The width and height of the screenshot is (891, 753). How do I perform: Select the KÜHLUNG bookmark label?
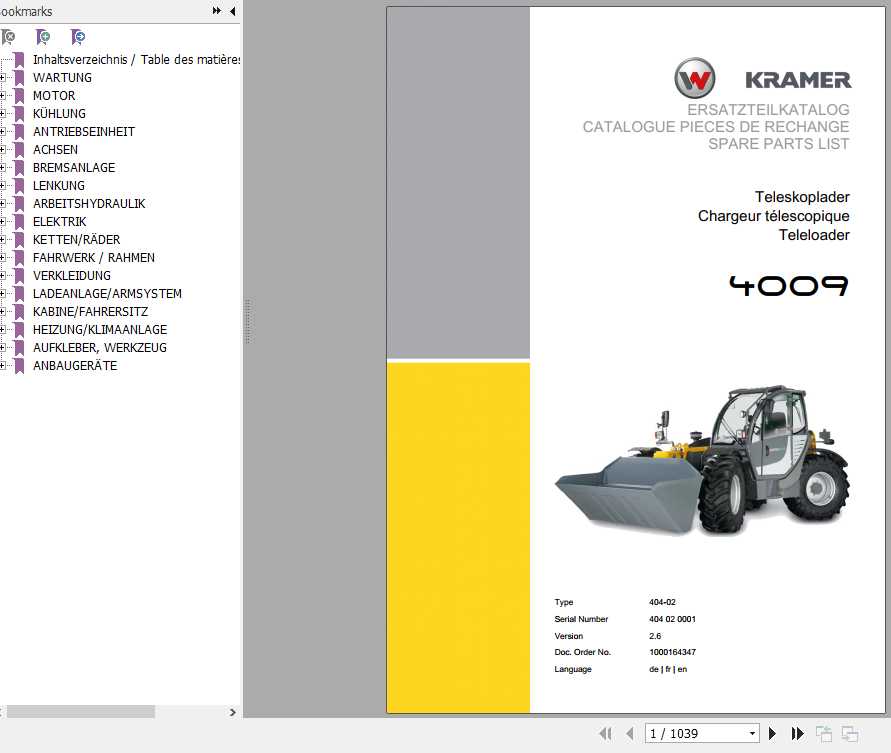[59, 114]
